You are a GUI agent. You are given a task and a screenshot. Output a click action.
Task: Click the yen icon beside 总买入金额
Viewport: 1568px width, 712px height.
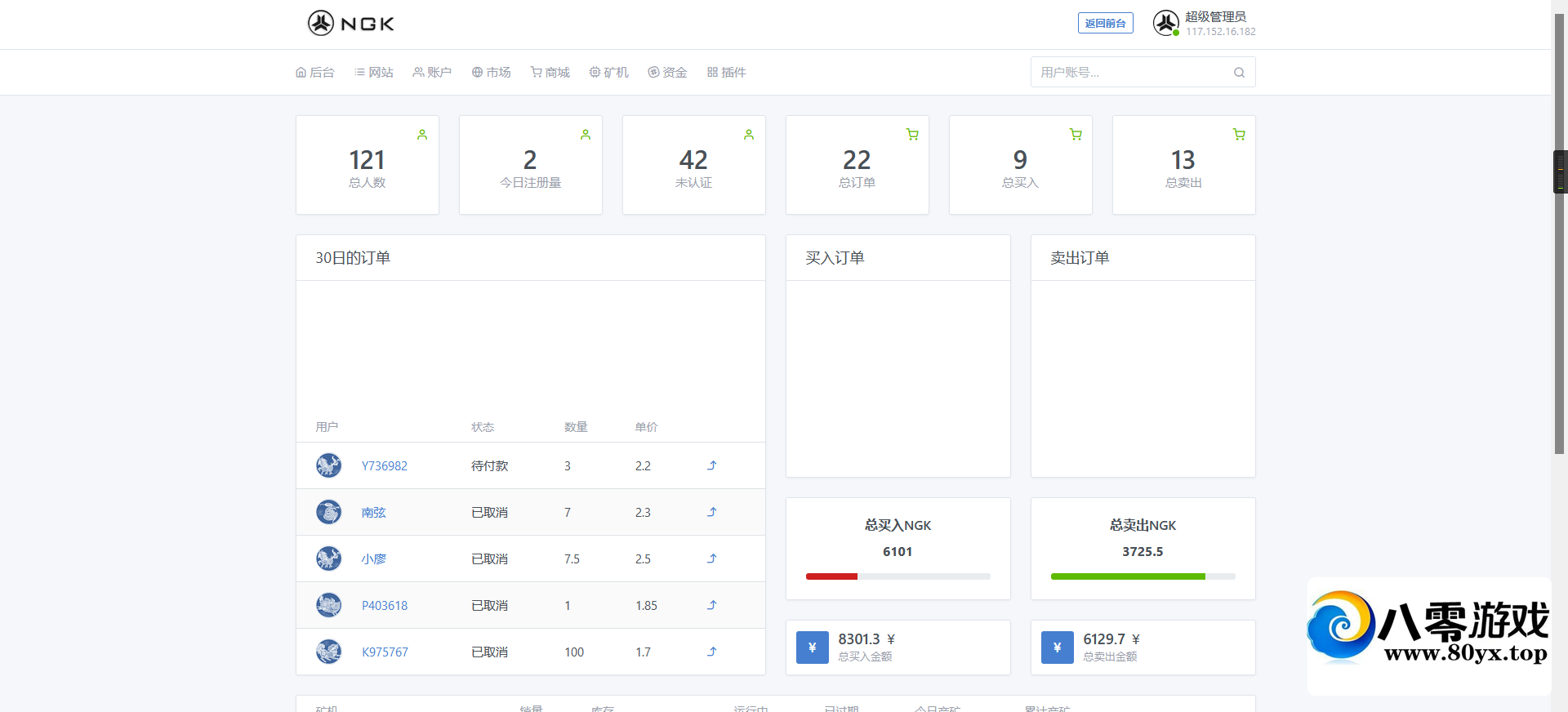(x=813, y=647)
